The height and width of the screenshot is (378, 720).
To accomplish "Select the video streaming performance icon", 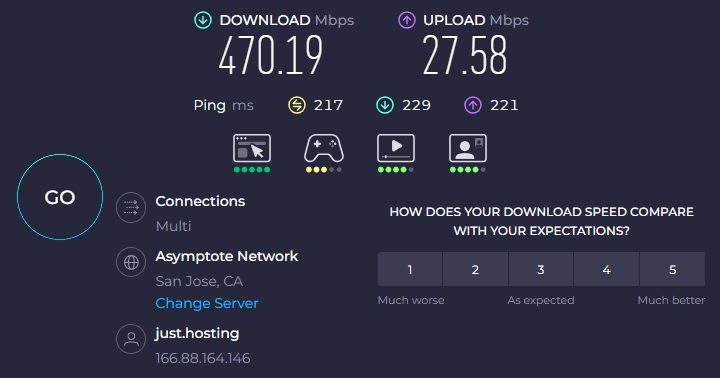I will point(396,148).
